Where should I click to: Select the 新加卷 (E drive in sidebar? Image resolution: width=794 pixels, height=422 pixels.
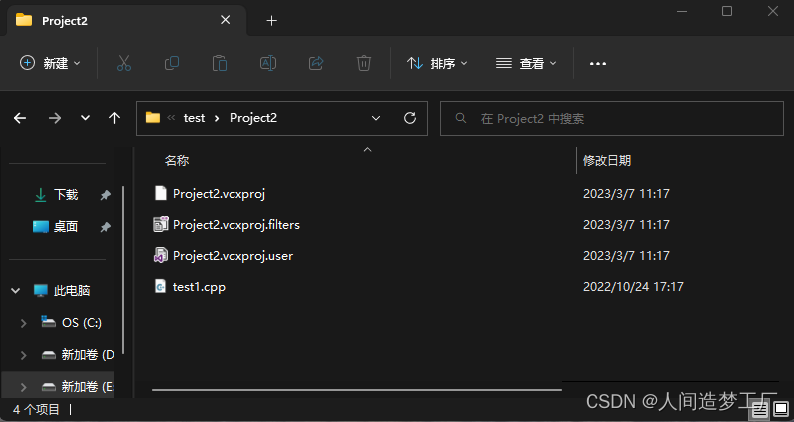pos(87,387)
